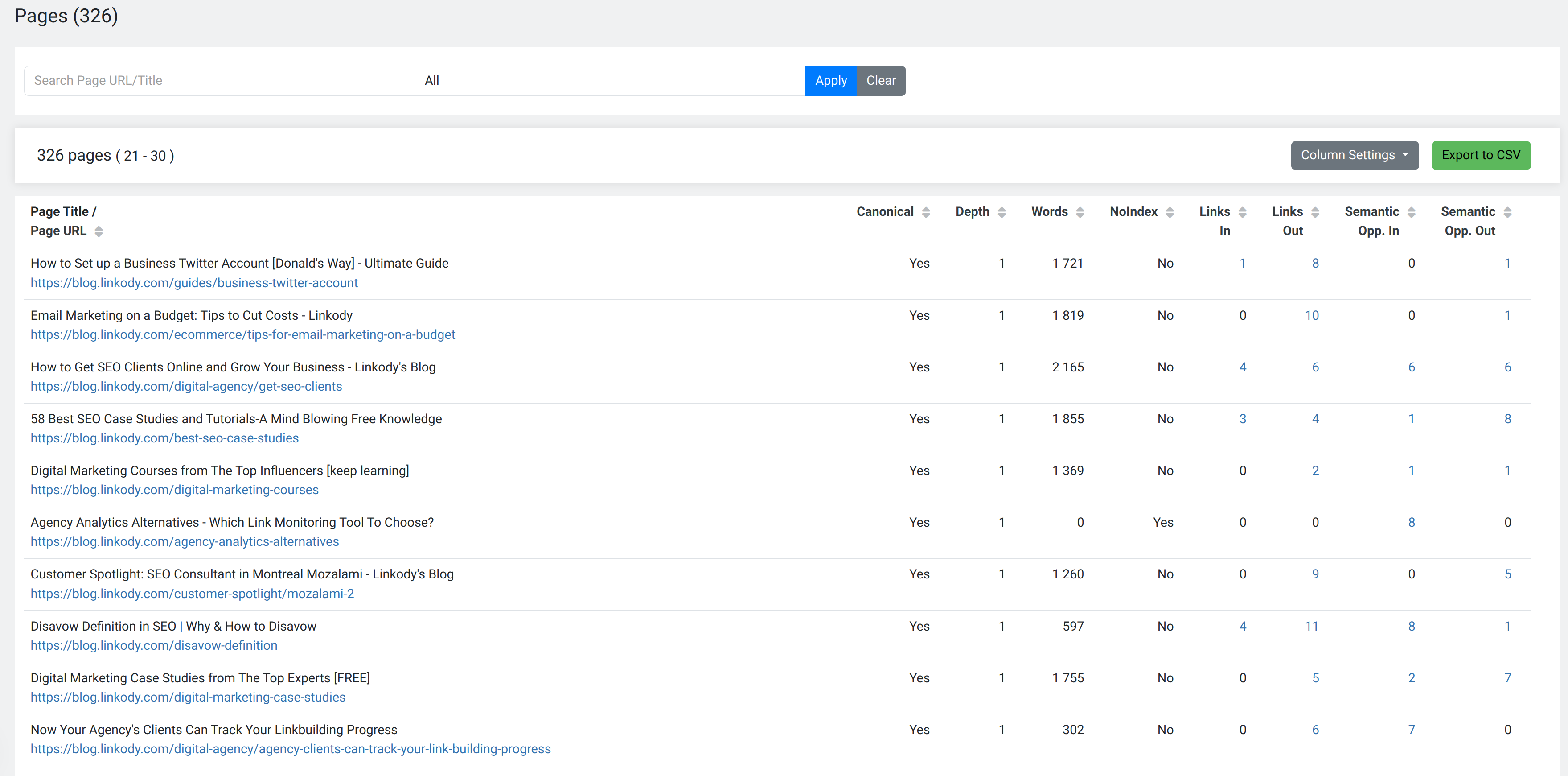Open the get-seo-clients URL link

coord(186,386)
